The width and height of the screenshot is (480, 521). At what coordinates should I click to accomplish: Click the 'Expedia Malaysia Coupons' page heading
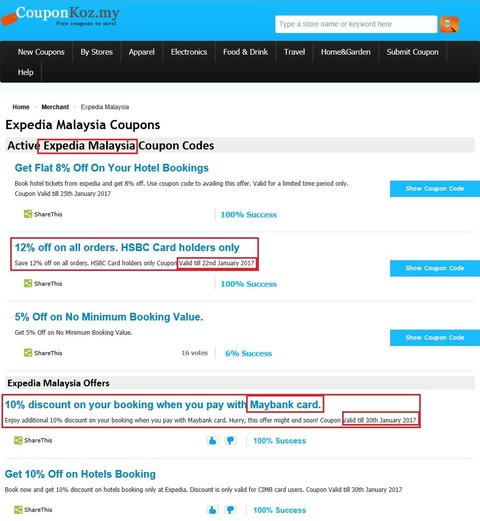pos(83,125)
